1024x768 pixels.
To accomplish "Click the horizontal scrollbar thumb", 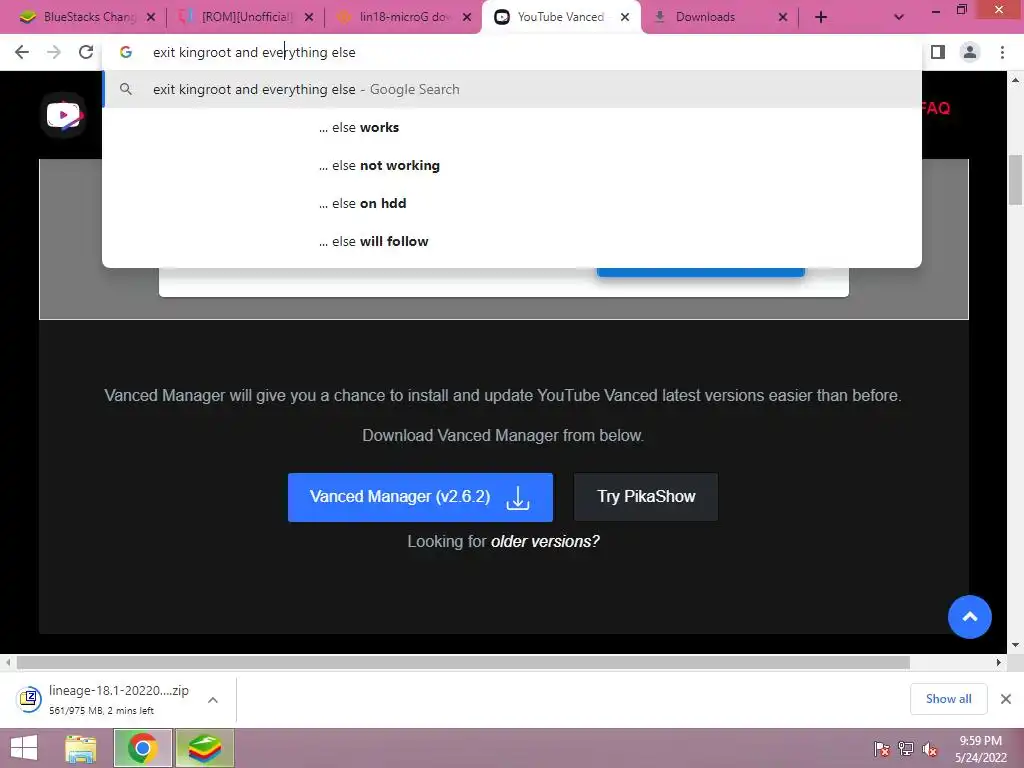I will click(x=463, y=662).
